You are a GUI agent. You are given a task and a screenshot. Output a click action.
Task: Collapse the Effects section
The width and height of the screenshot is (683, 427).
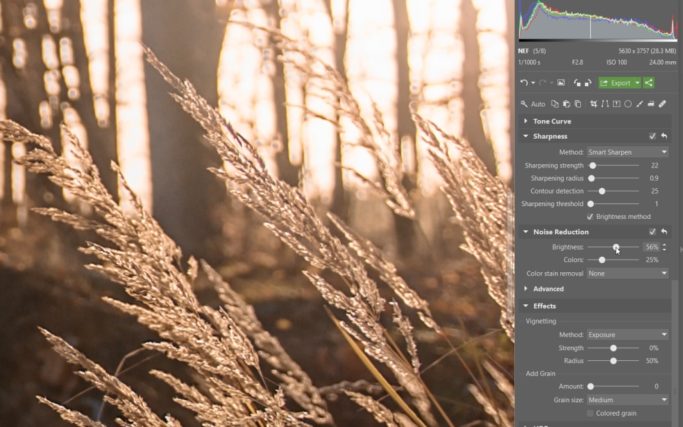point(526,306)
